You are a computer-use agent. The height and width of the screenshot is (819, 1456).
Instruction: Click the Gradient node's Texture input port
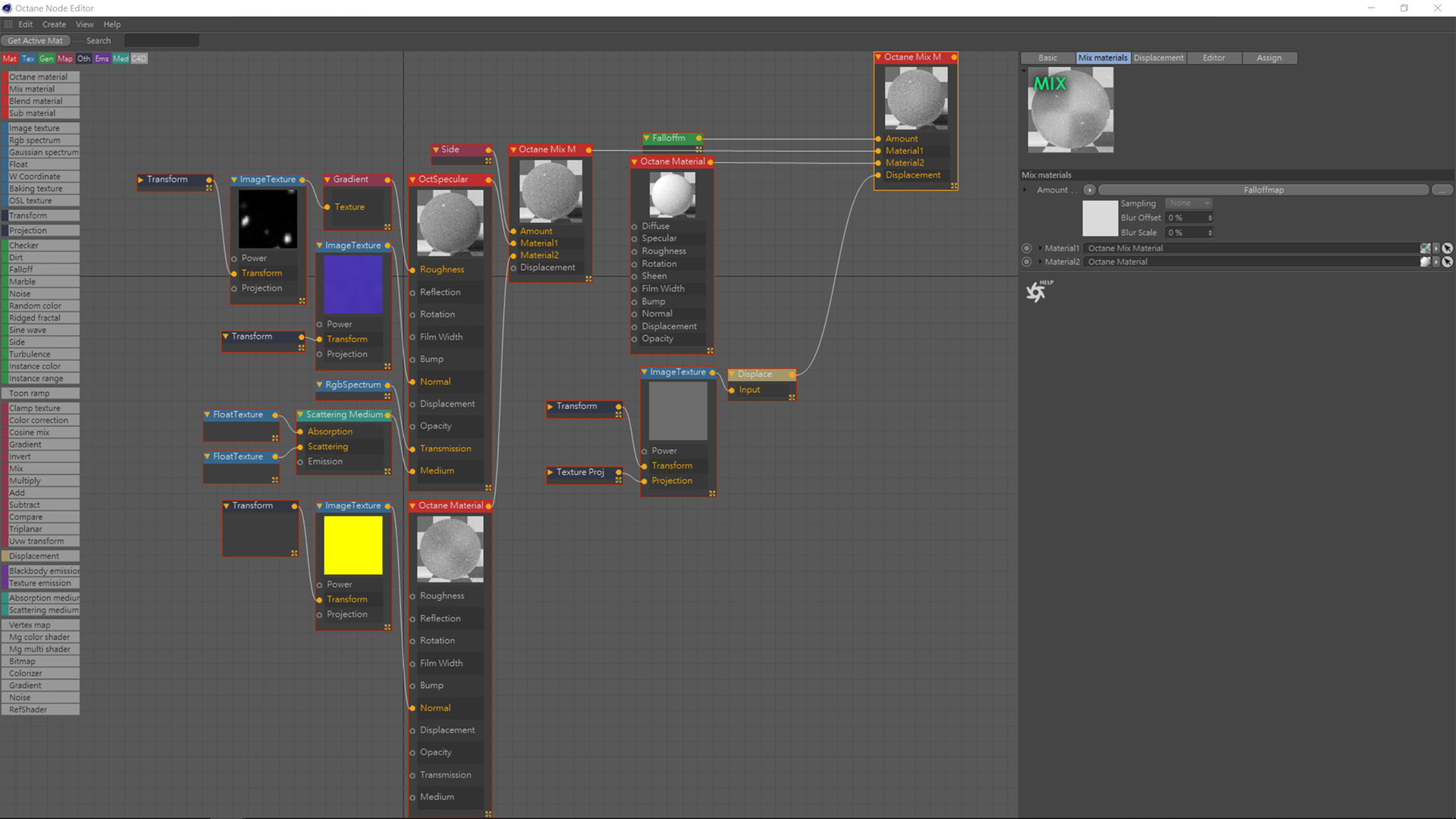click(327, 207)
